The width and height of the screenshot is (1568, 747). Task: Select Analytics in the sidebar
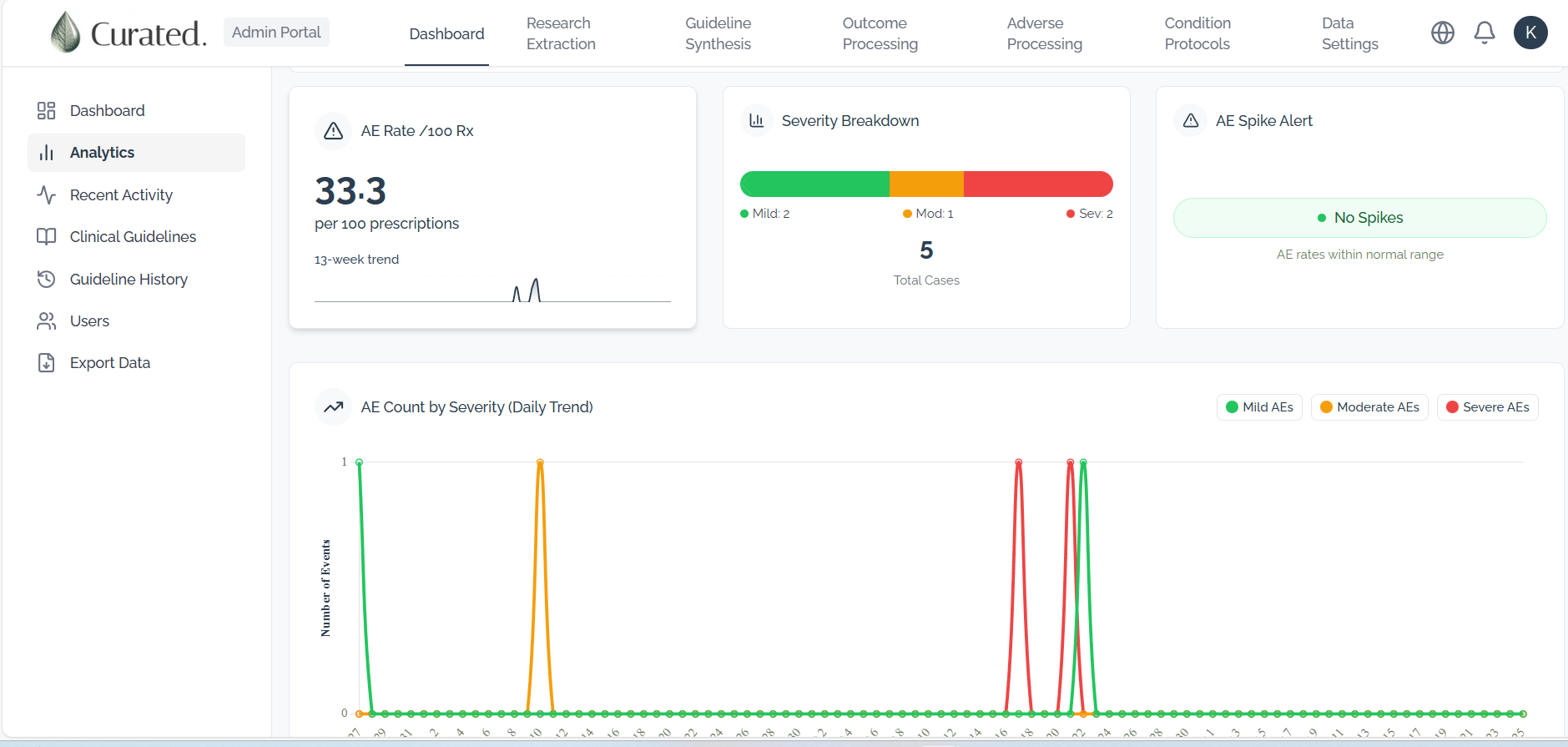[136, 153]
